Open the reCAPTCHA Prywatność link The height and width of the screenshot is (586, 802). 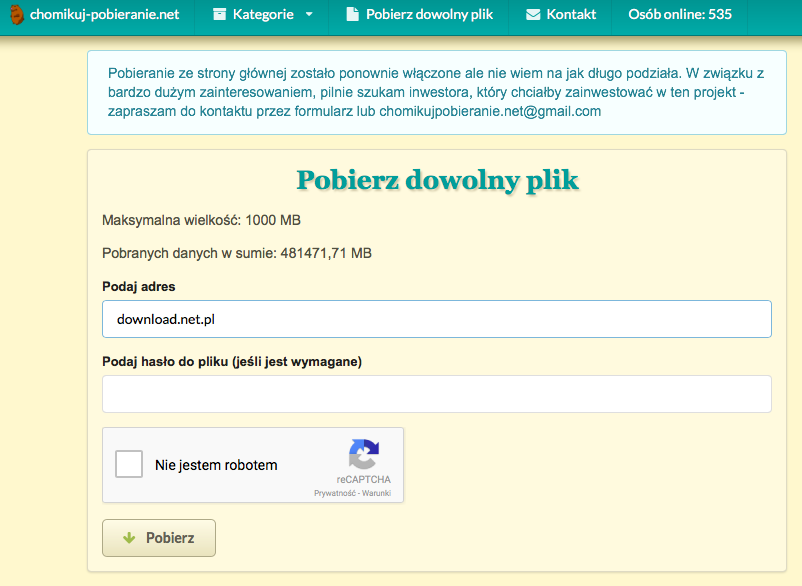[x=335, y=493]
